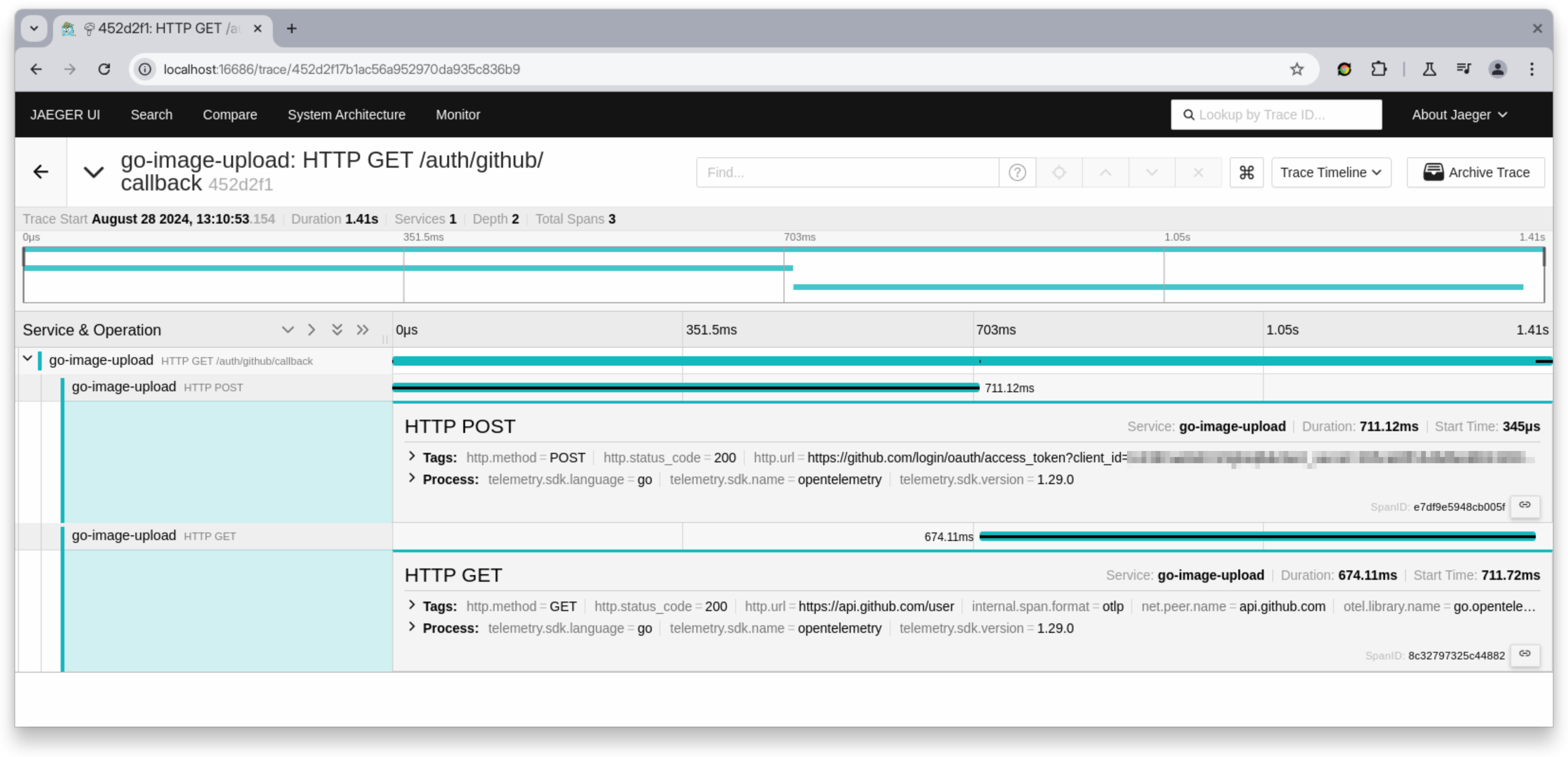Click the focus-on-span crosshair icon

pos(1059,172)
